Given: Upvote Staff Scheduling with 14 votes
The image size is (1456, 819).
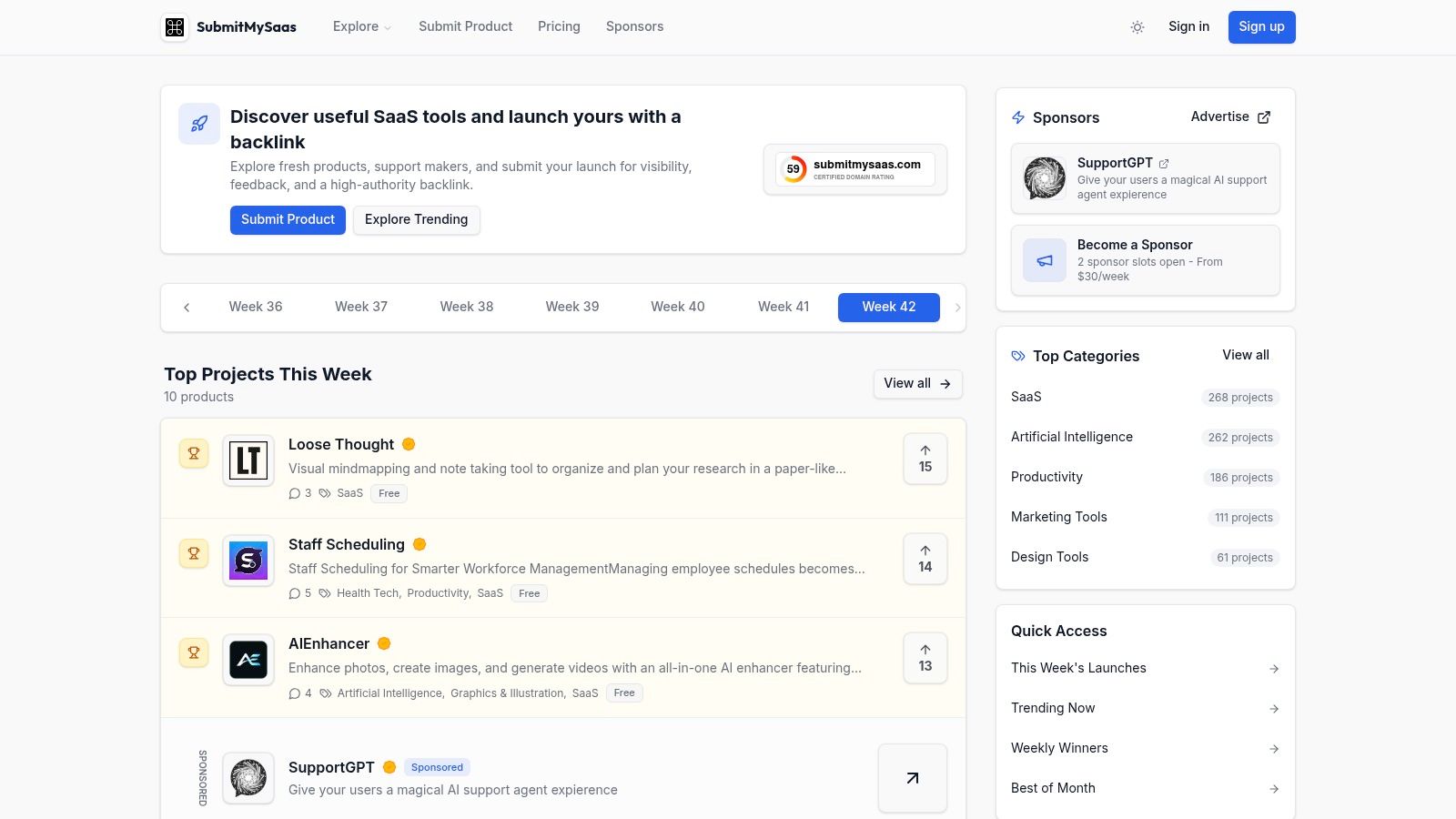Looking at the screenshot, I should tap(925, 559).
